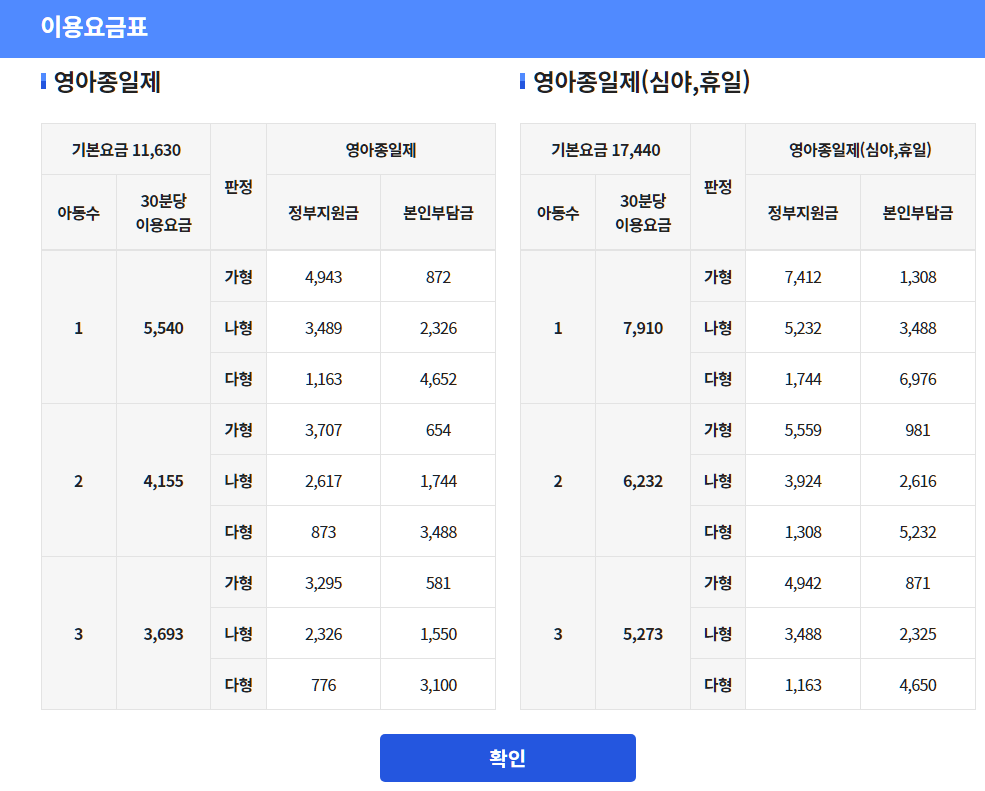Click the 5,540 fee per 30 minutes cell
985x791 pixels.
click(163, 327)
